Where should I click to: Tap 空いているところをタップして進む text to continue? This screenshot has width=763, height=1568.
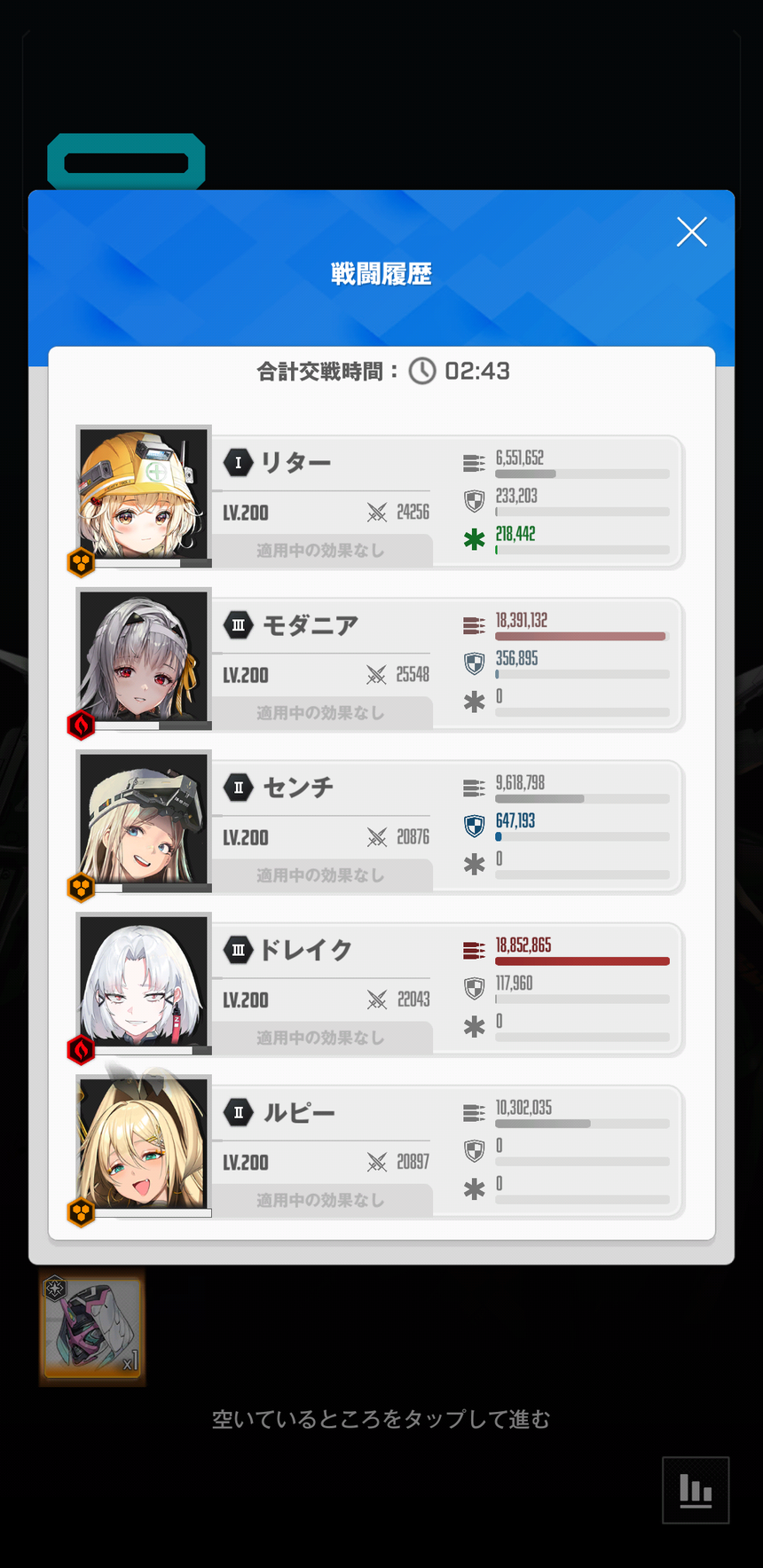click(381, 1420)
